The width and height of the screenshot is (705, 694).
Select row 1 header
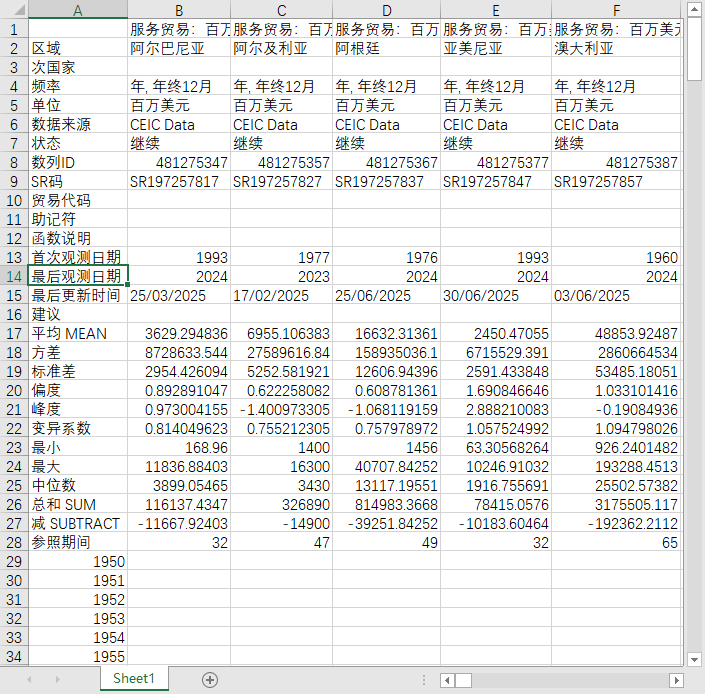point(14,29)
